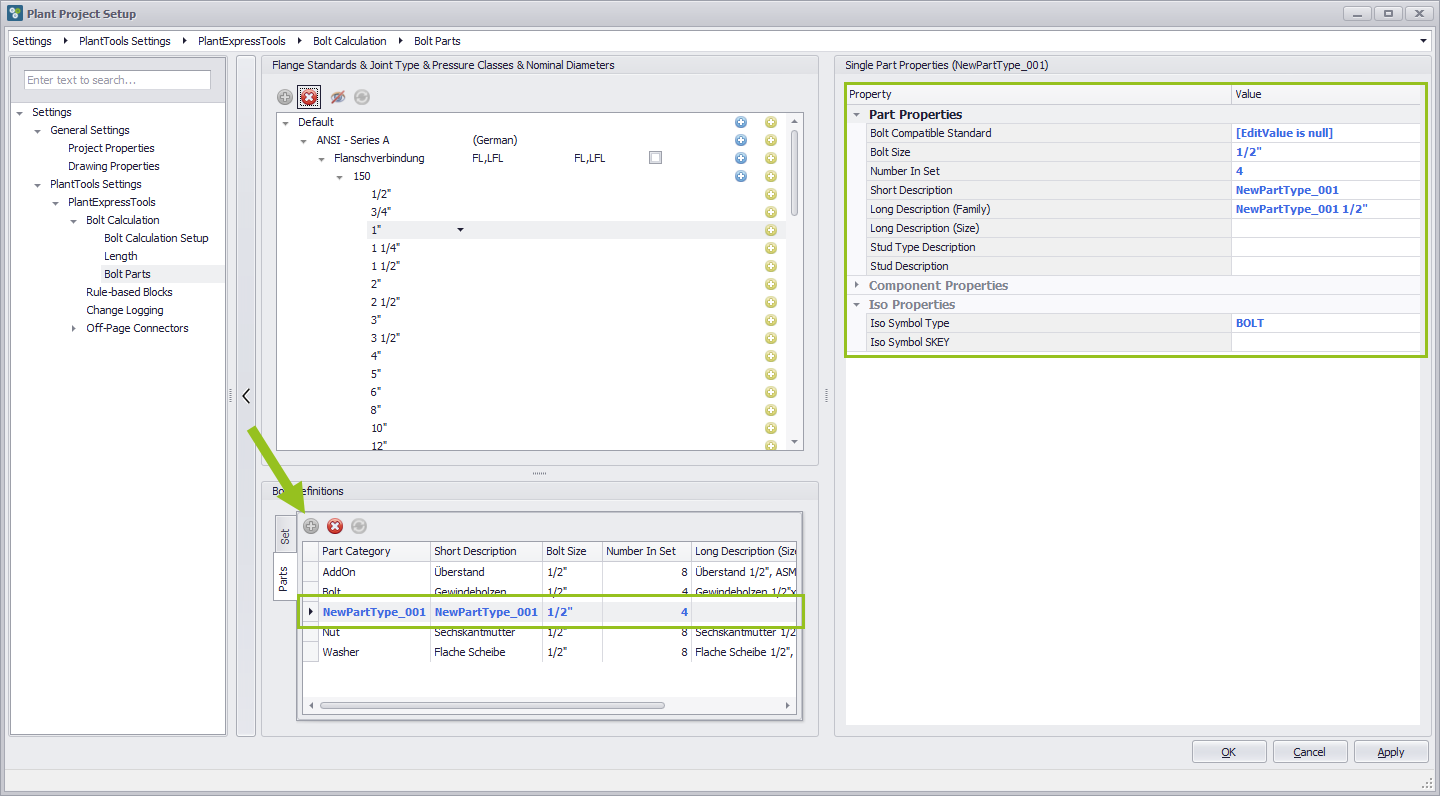This screenshot has width=1440, height=796.
Task: Click blue plus icon in Flanschverbindung row
Action: [x=741, y=158]
